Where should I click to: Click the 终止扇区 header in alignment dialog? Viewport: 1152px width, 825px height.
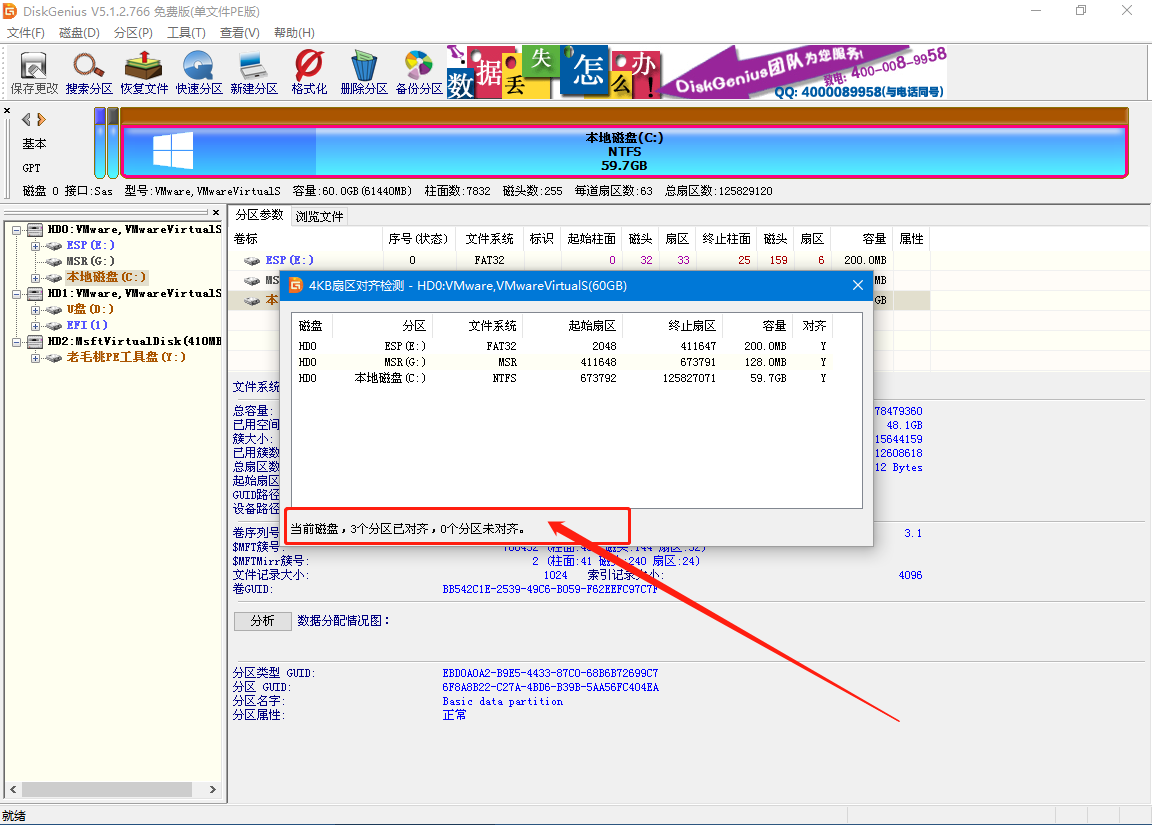672,325
